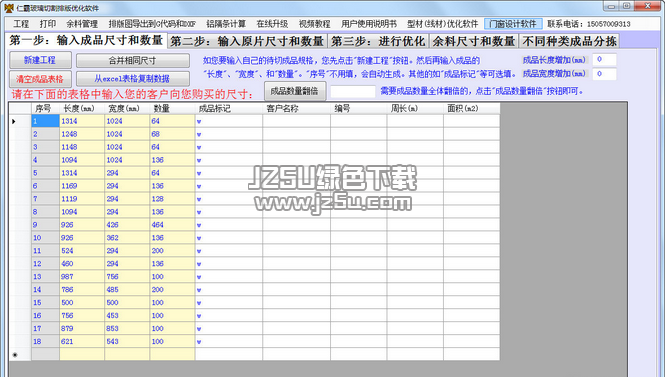The height and width of the screenshot is (377, 666).
Task: Open the 铝隔条计算 menu
Action: click(x=226, y=24)
